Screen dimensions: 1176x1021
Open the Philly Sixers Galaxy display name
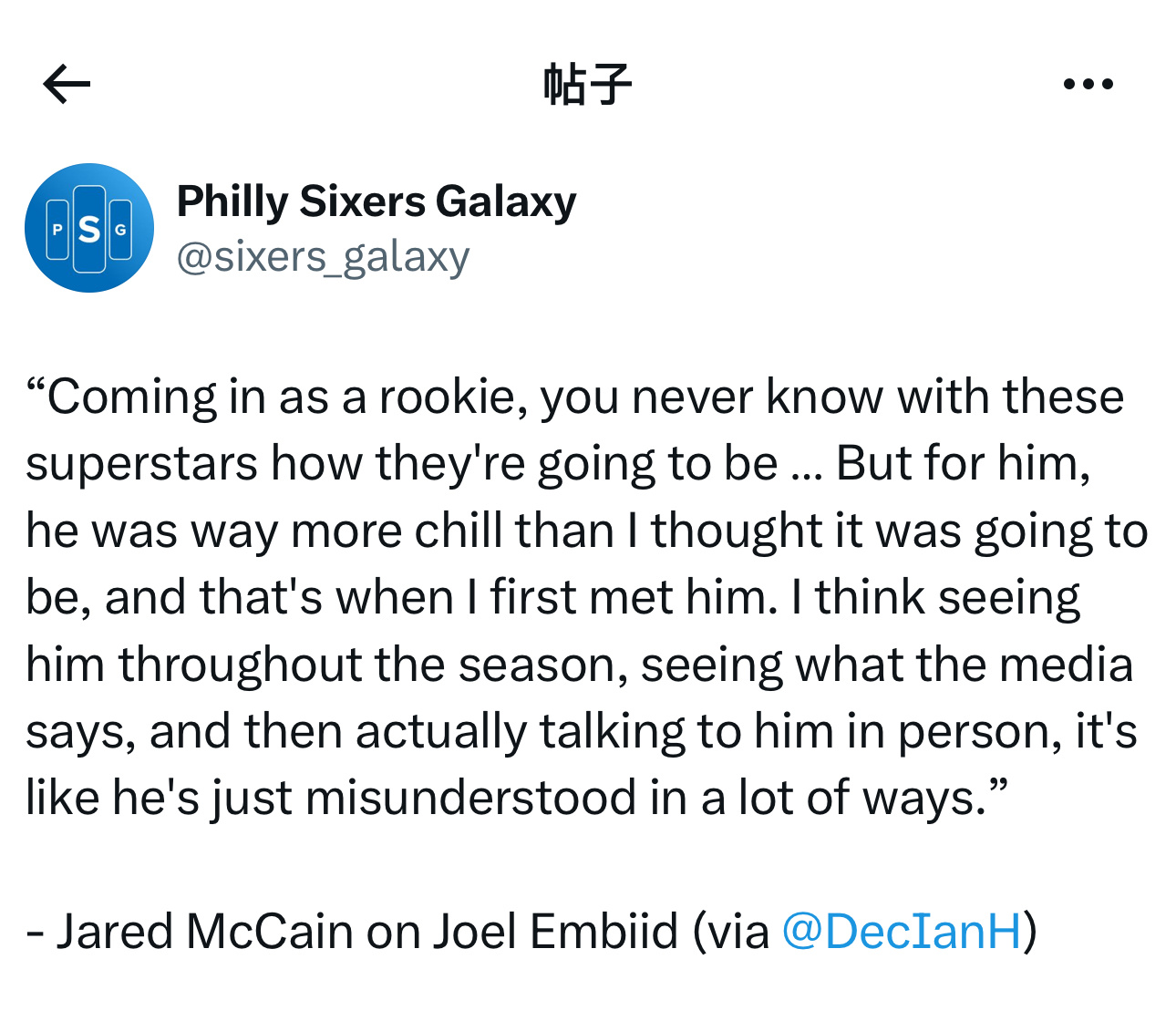(377, 201)
